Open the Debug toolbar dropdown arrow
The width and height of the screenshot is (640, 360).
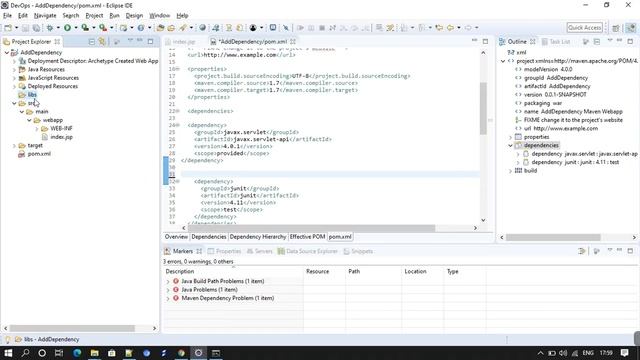(x=58, y=28)
